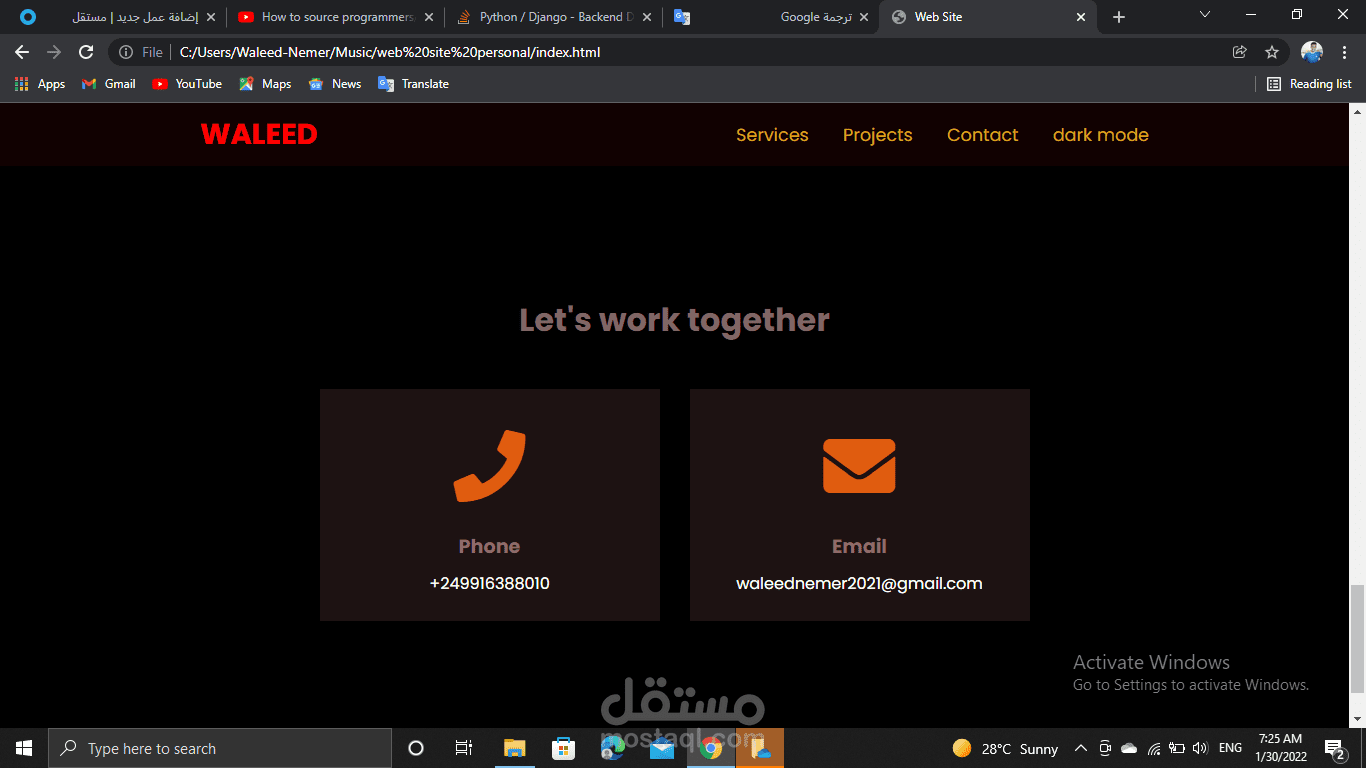Image resolution: width=1366 pixels, height=768 pixels.
Task: Open the Meet Now tray icon
Action: point(1105,748)
